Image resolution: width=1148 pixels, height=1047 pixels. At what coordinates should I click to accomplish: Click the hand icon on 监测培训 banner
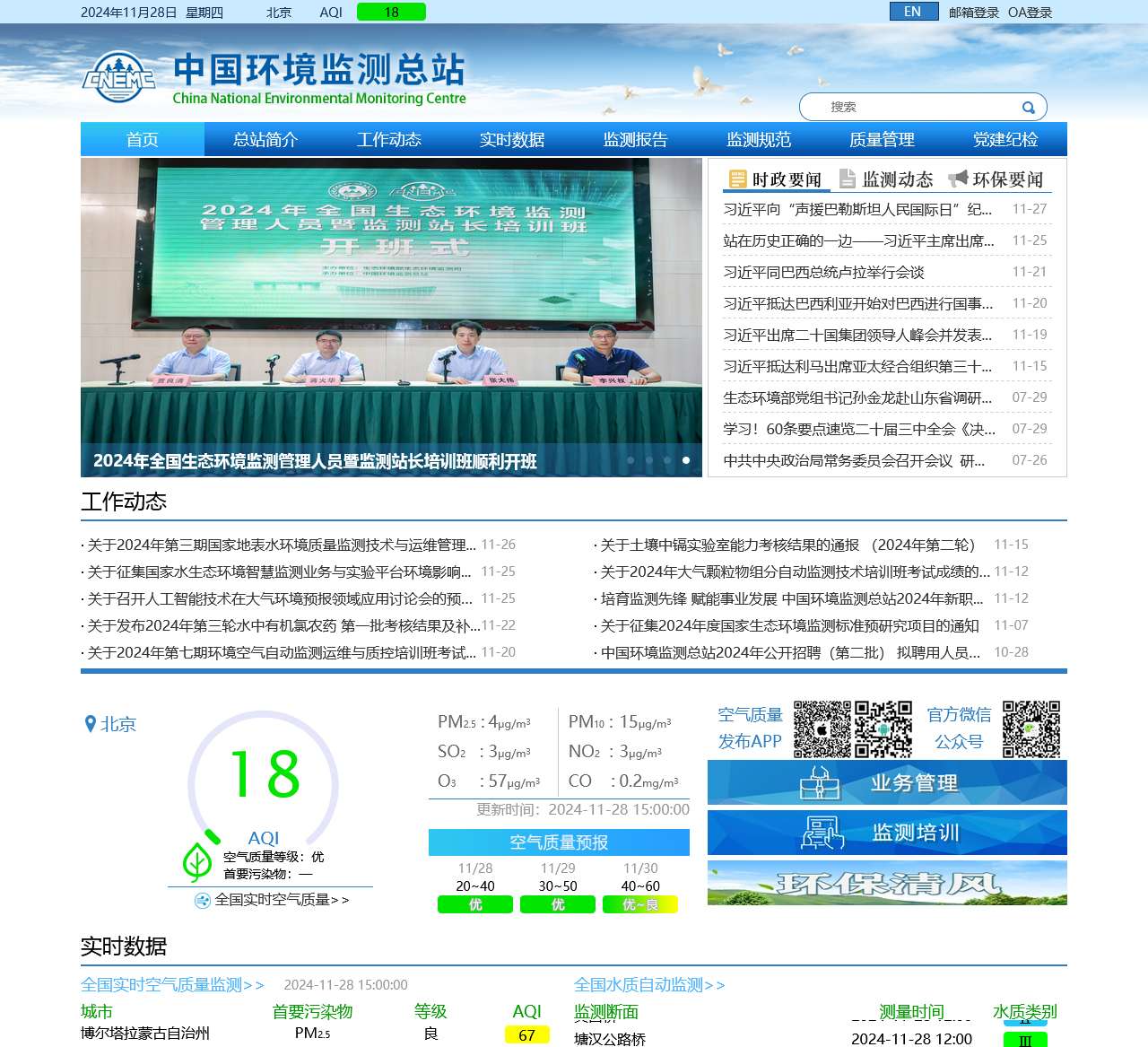(821, 832)
